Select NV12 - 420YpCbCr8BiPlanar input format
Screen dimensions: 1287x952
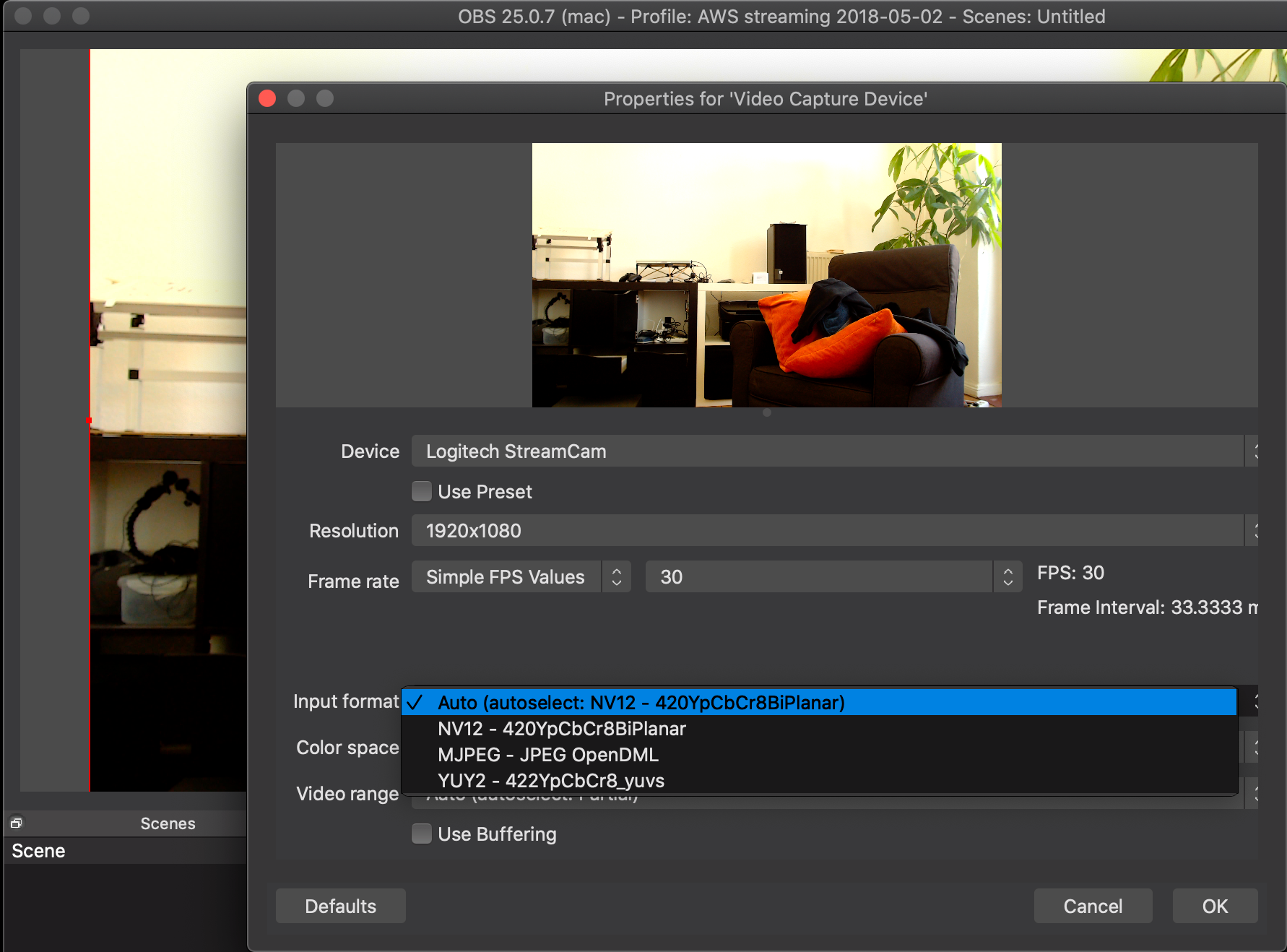click(561, 729)
